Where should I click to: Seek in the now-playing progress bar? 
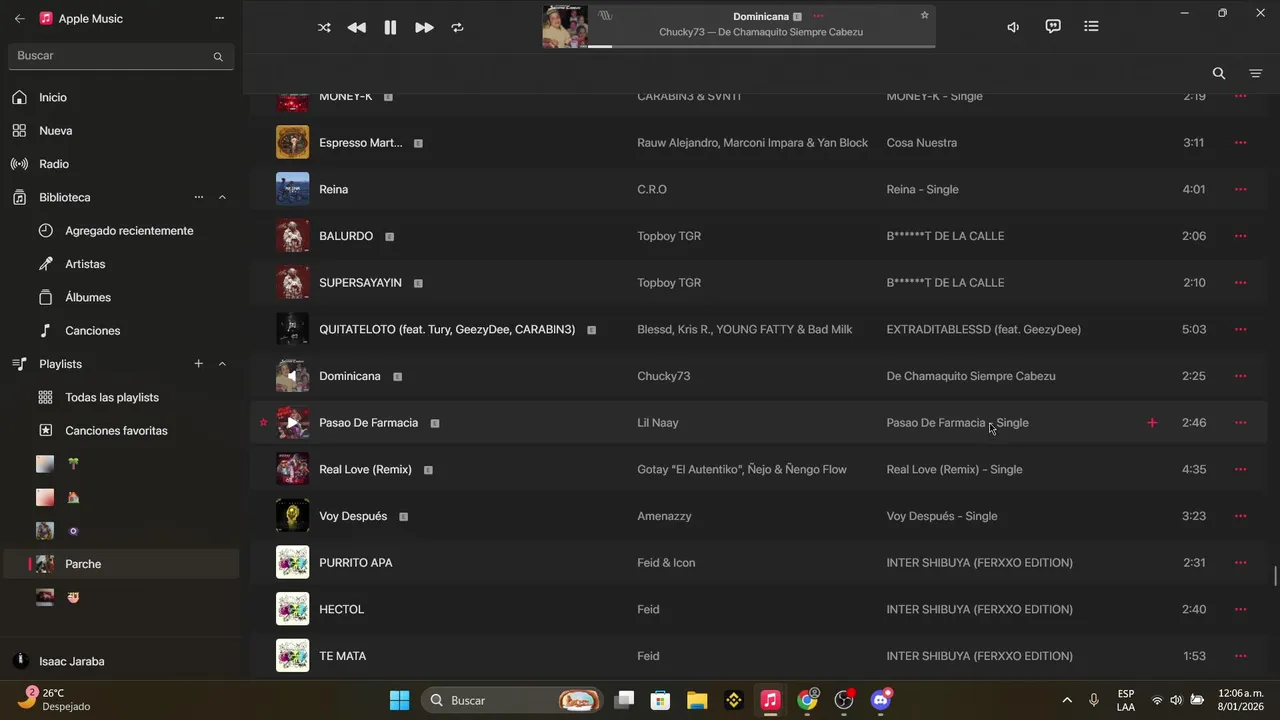[761, 46]
